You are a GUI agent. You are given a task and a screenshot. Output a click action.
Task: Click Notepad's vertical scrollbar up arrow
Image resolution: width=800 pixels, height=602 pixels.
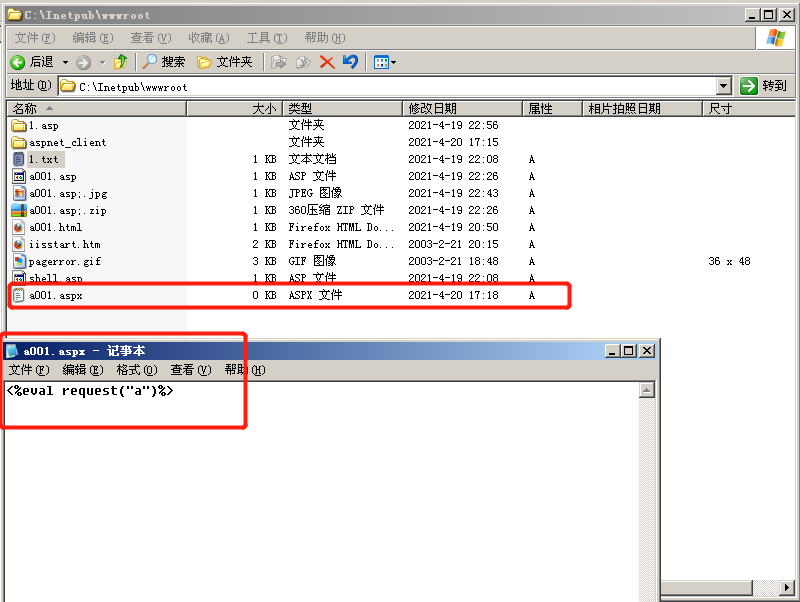pos(646,391)
